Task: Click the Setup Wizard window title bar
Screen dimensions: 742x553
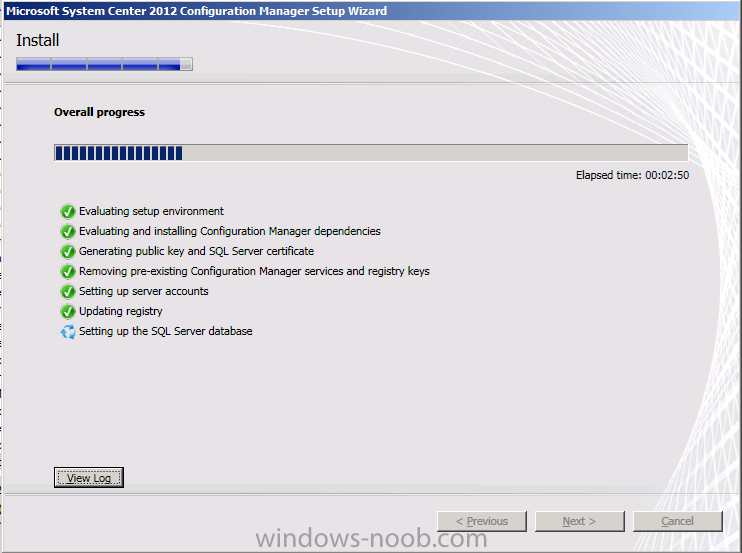Action: (x=371, y=10)
